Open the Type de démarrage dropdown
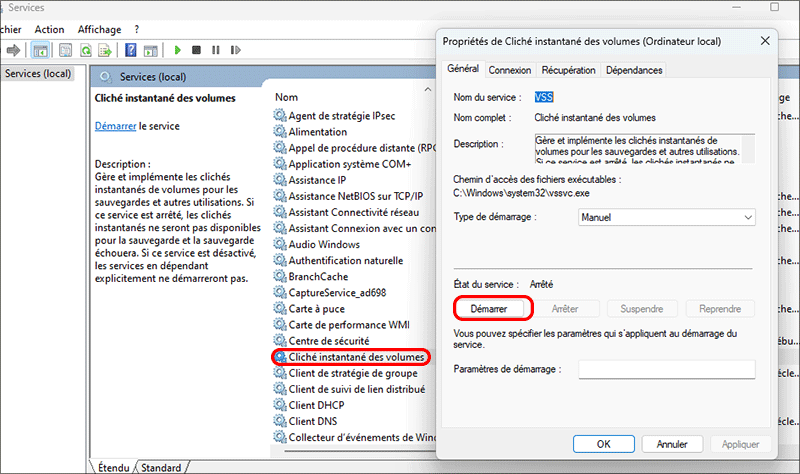The image size is (800, 474). click(667, 217)
